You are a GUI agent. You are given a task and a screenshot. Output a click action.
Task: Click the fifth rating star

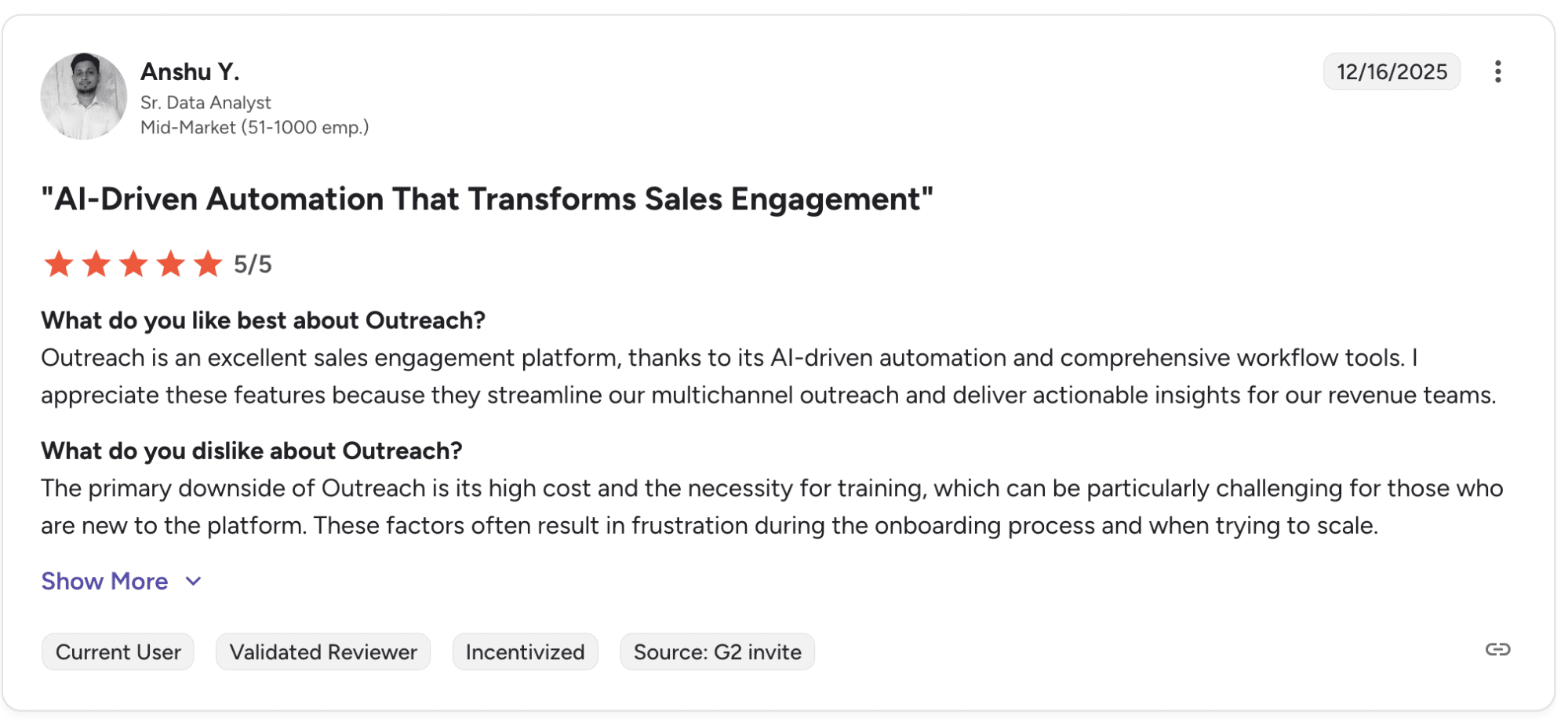(208, 264)
